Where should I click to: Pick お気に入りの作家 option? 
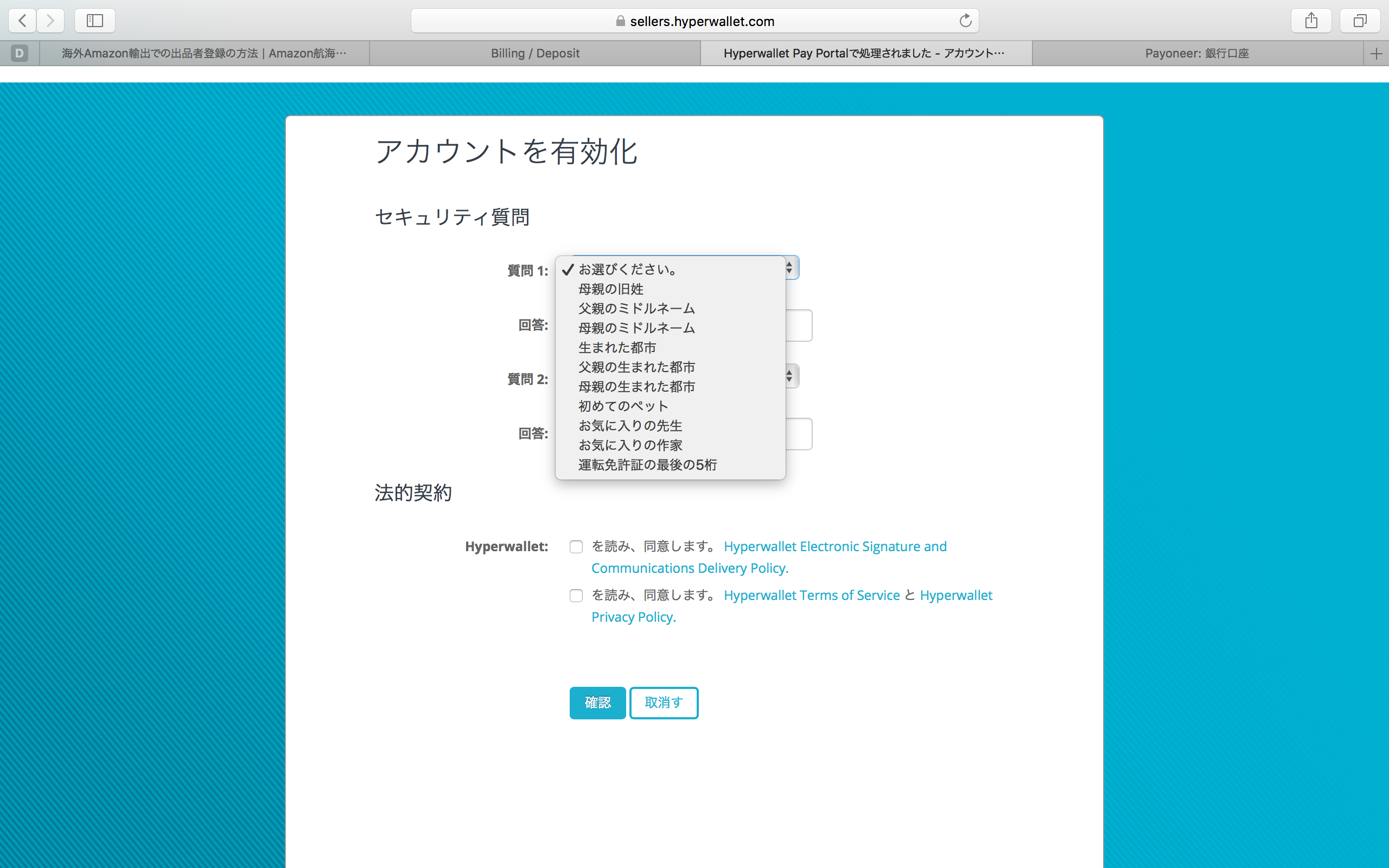click(671, 445)
